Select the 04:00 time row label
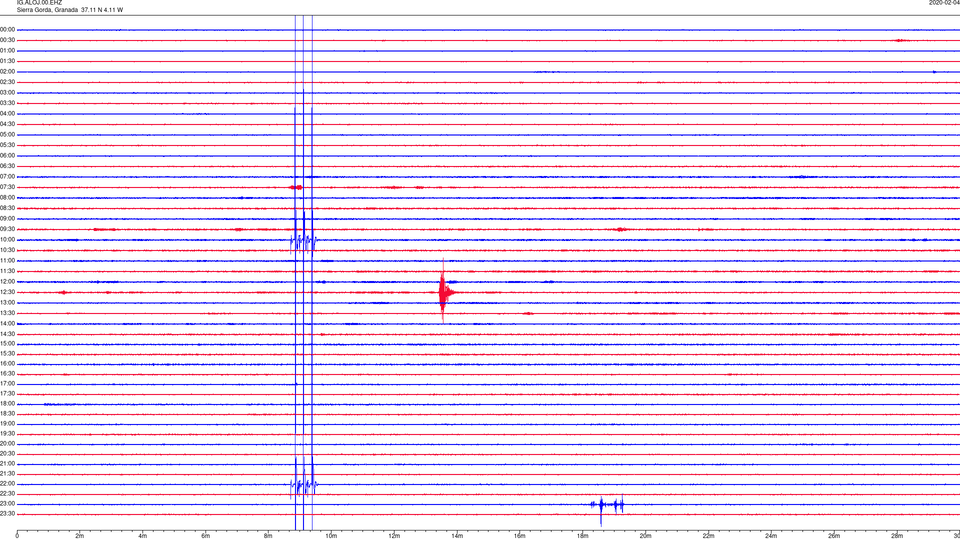This screenshot has width=960, height=540. point(7,113)
